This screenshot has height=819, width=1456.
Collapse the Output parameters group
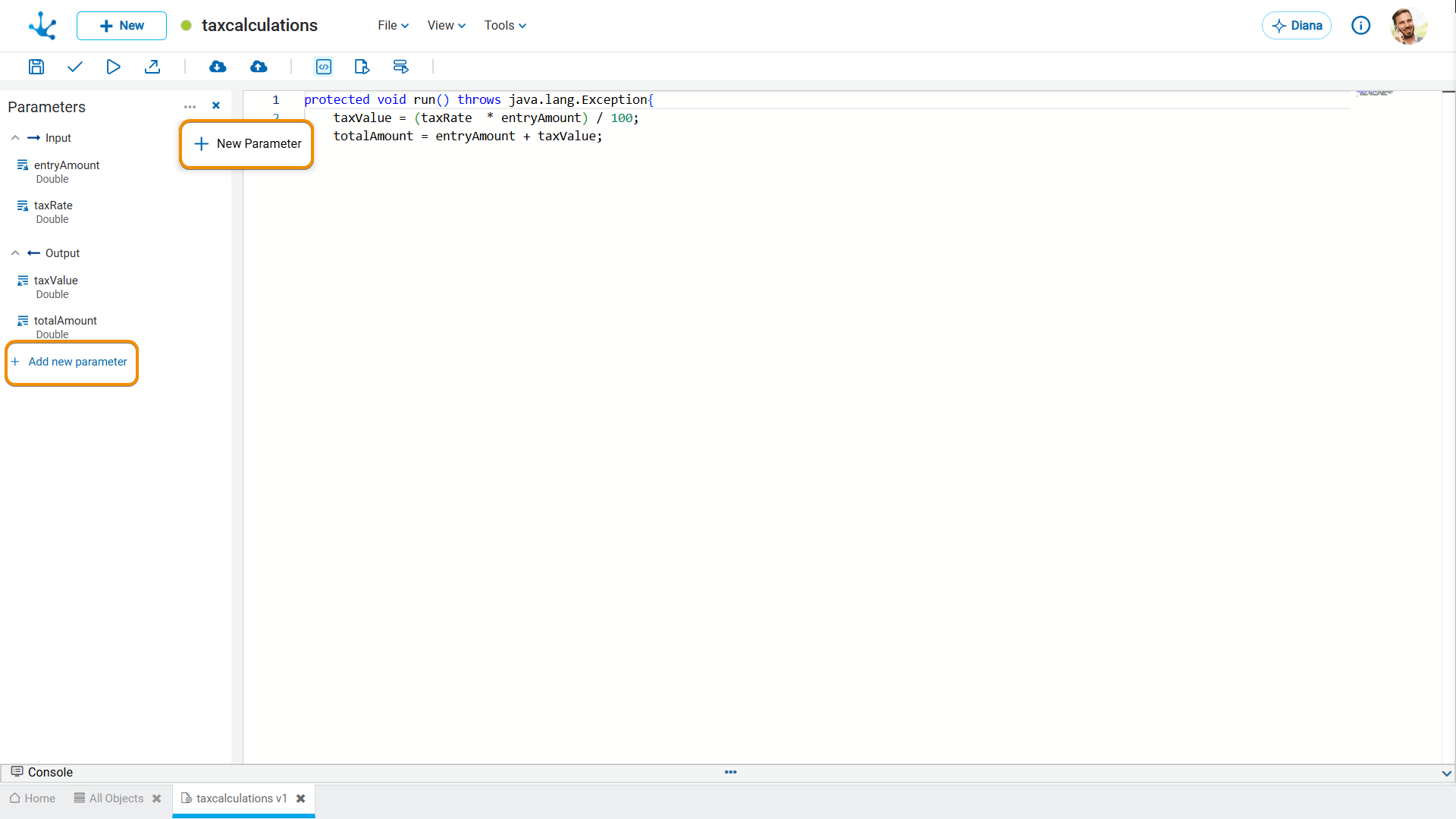click(x=15, y=253)
